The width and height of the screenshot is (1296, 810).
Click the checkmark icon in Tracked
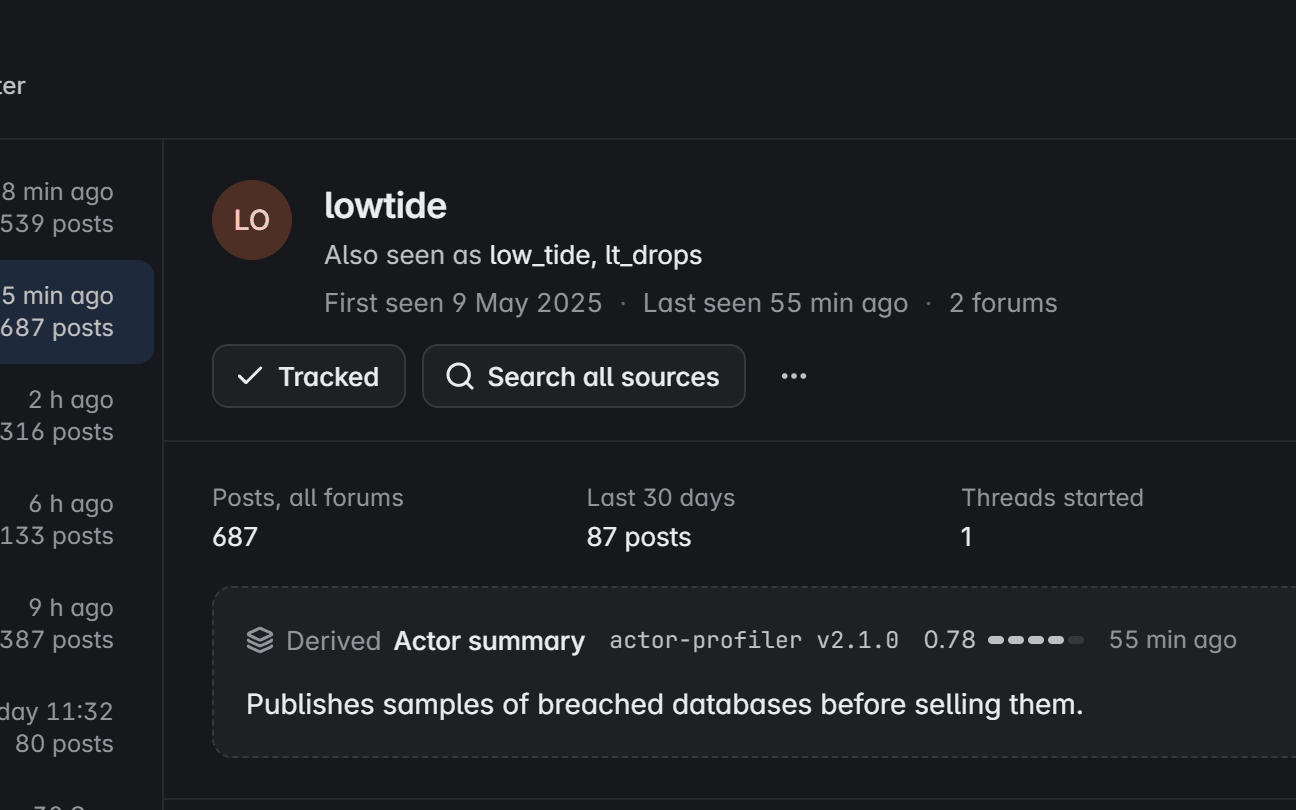point(250,376)
